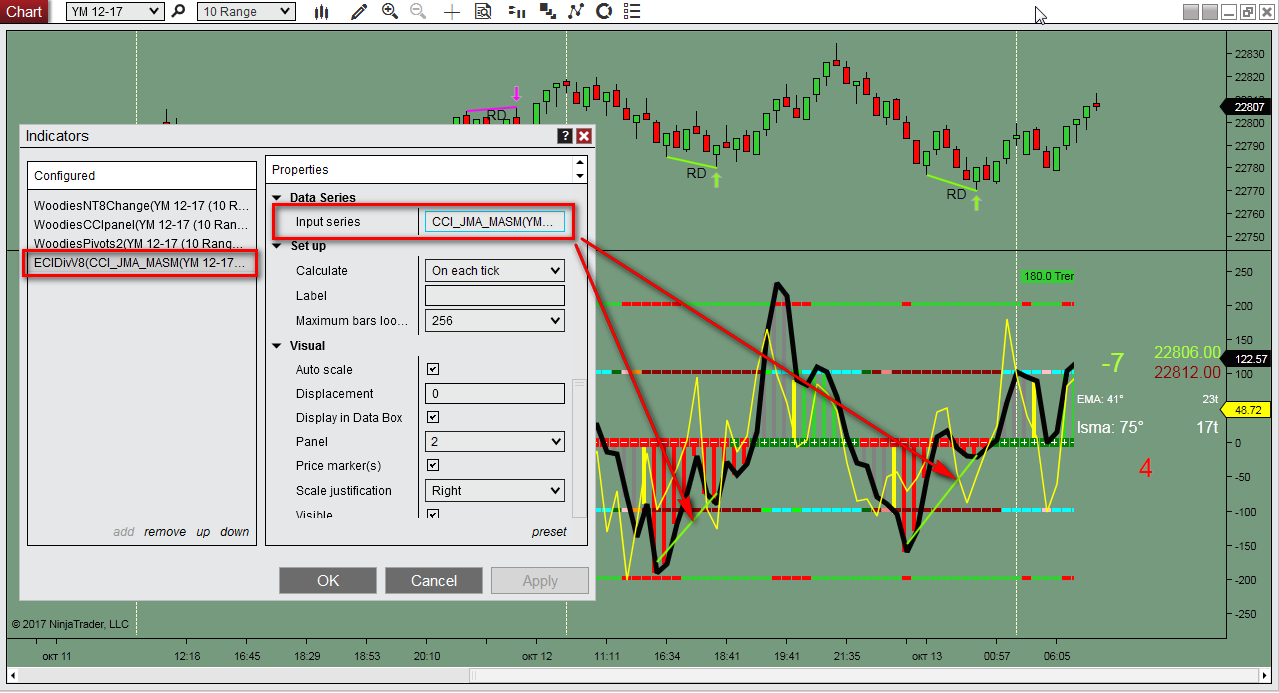Screen dimensions: 1279x693
Task: Open the data box icon
Action: [x=484, y=12]
